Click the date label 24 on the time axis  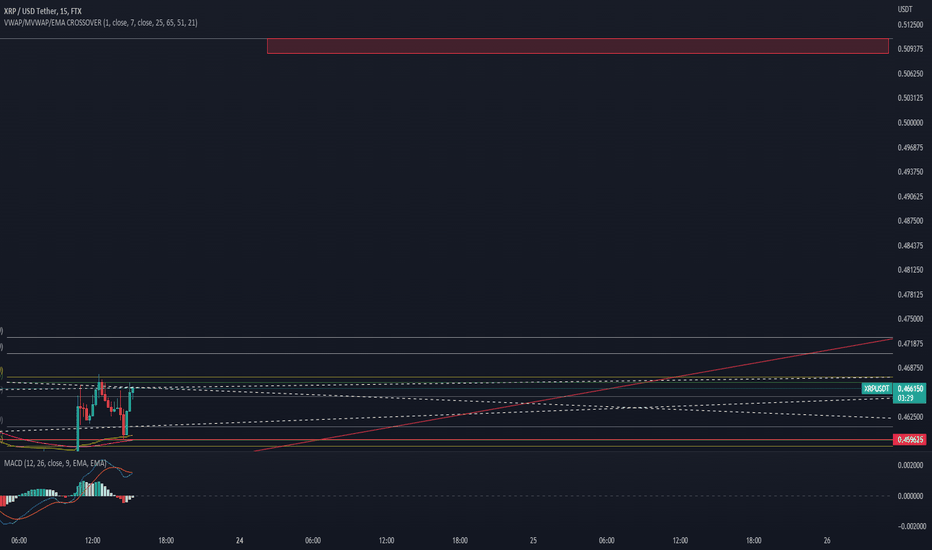240,540
